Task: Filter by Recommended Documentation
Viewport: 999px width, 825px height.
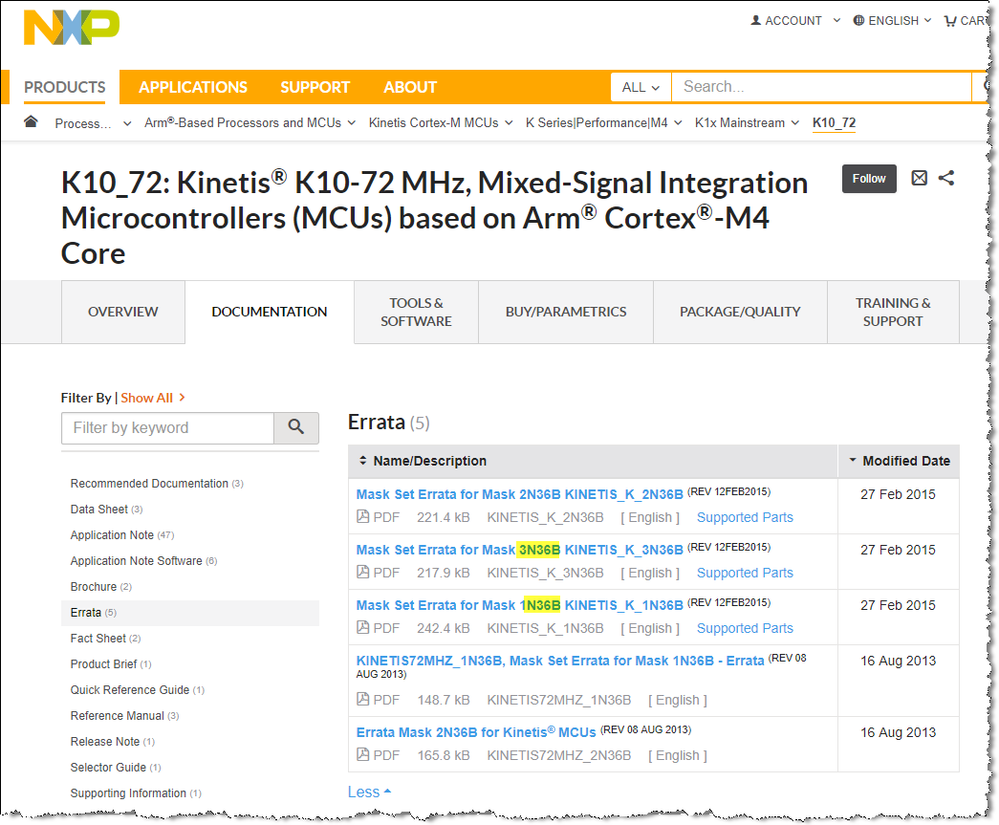Action: coord(157,484)
